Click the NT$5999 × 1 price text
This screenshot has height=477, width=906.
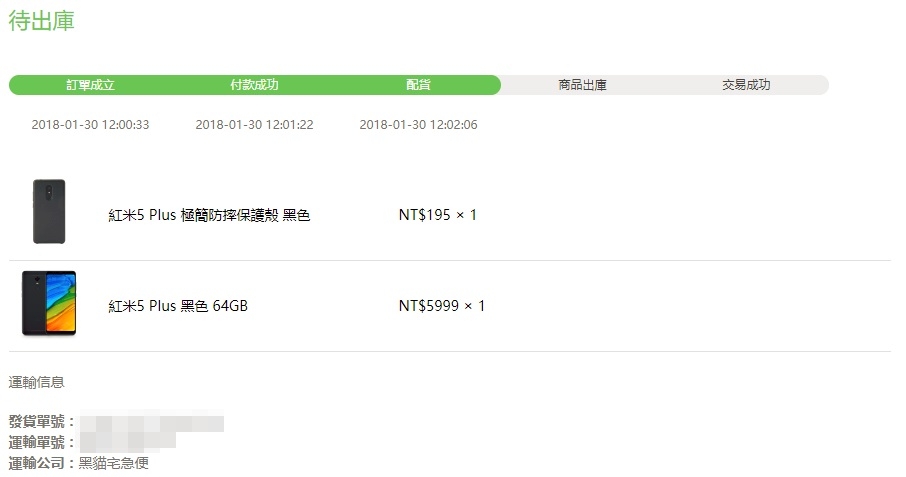click(441, 305)
